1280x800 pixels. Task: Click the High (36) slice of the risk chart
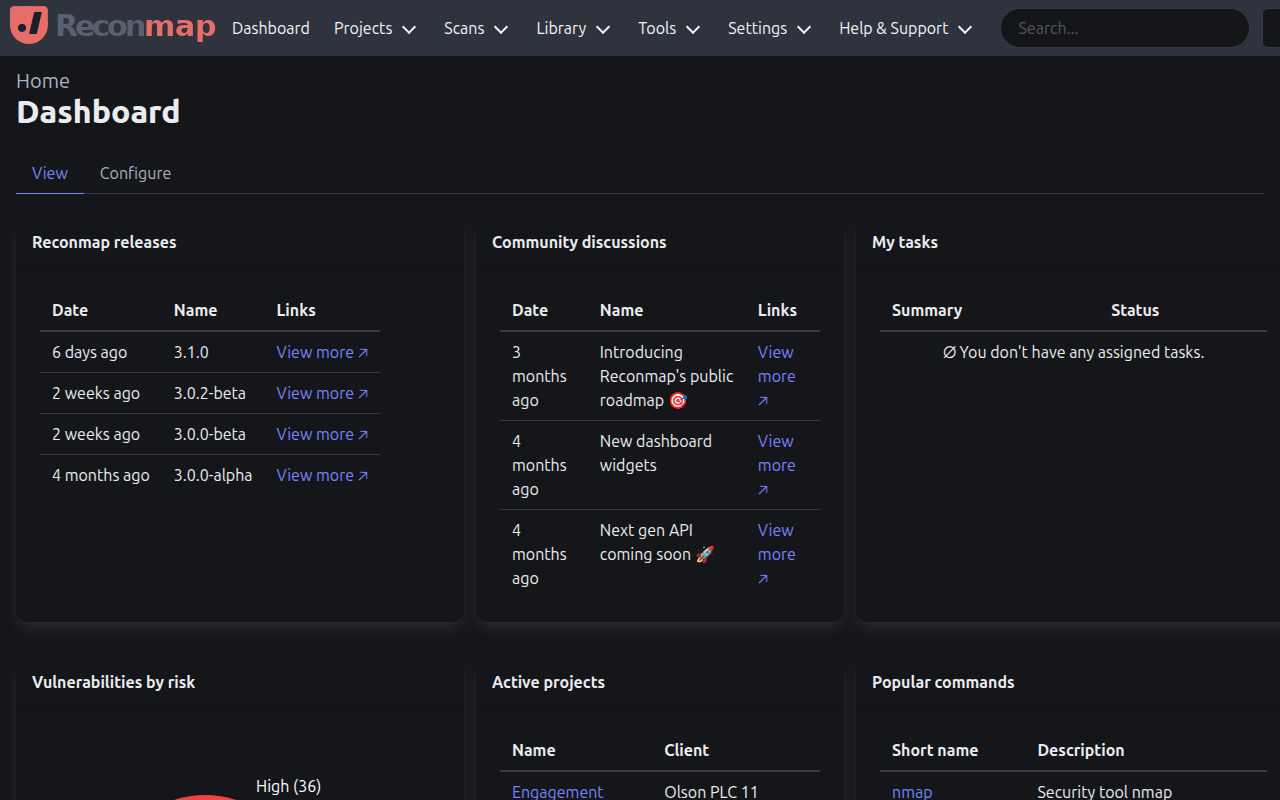(x=288, y=786)
